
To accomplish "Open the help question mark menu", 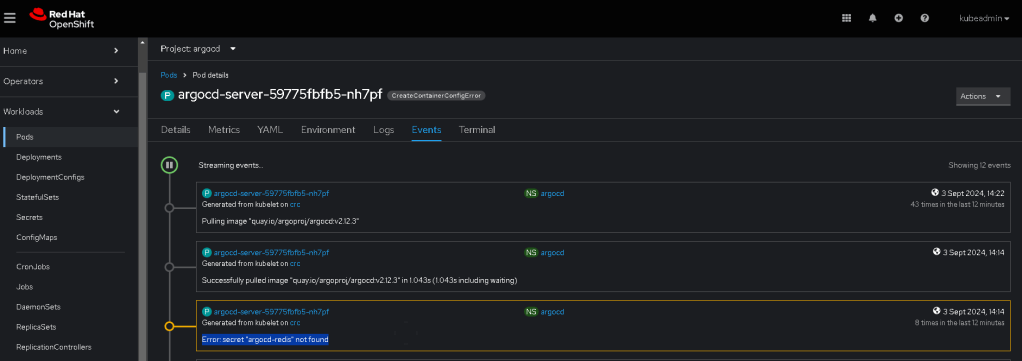I will pyautogui.click(x=924, y=18).
